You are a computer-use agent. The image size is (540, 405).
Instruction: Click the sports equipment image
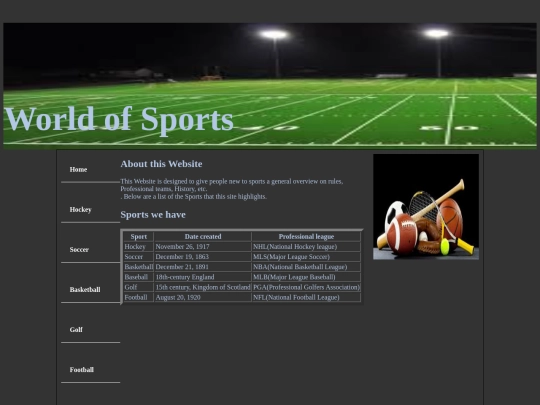[x=426, y=207]
